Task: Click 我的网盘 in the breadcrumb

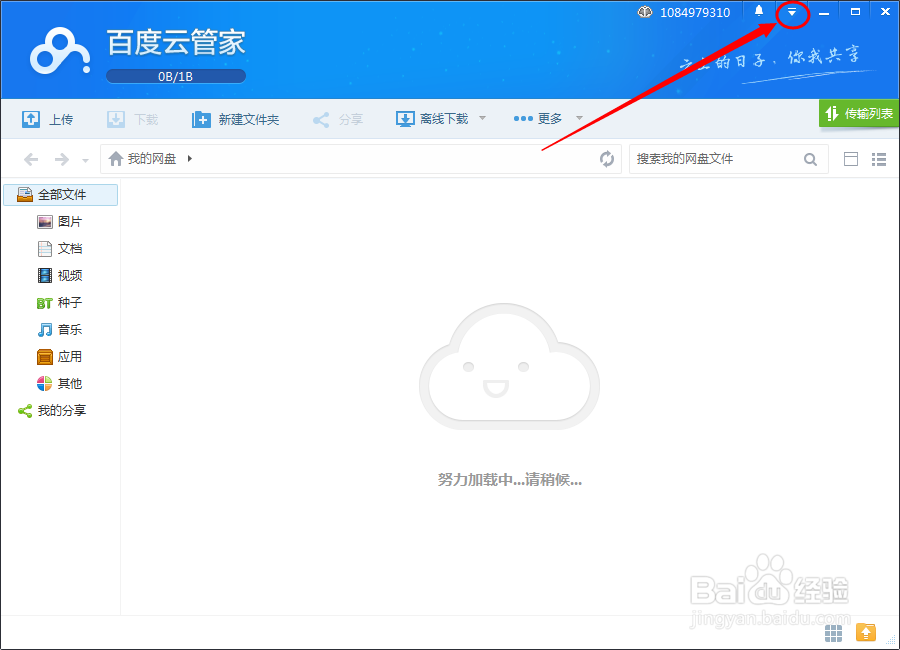Action: pos(152,158)
